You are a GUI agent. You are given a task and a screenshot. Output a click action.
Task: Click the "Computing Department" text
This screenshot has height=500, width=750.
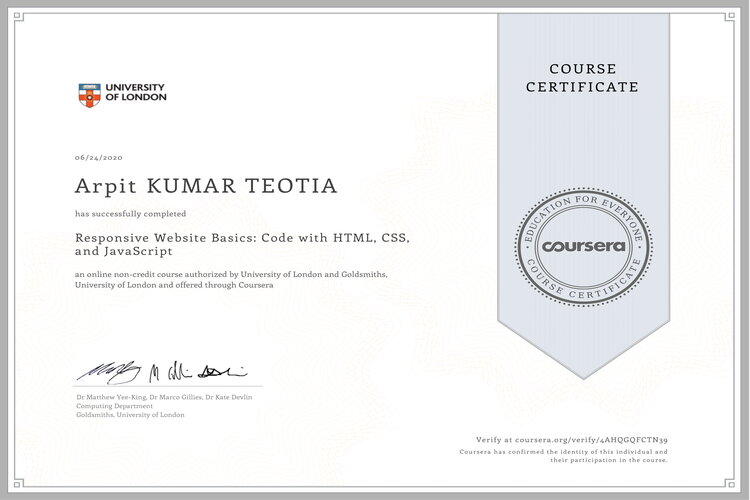(115, 406)
